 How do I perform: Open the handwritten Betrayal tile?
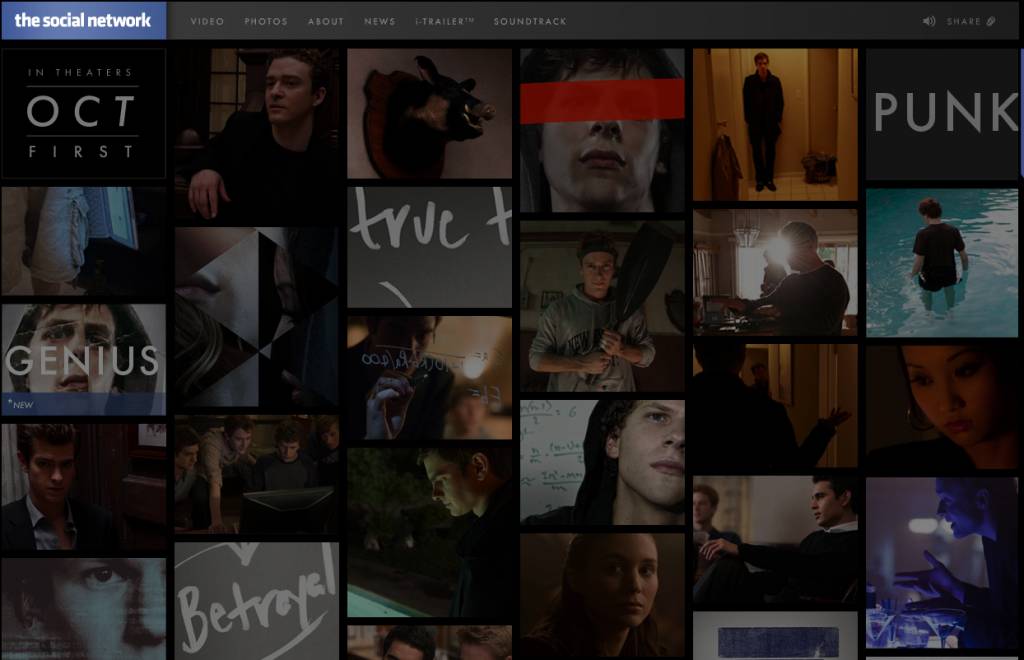coord(257,601)
